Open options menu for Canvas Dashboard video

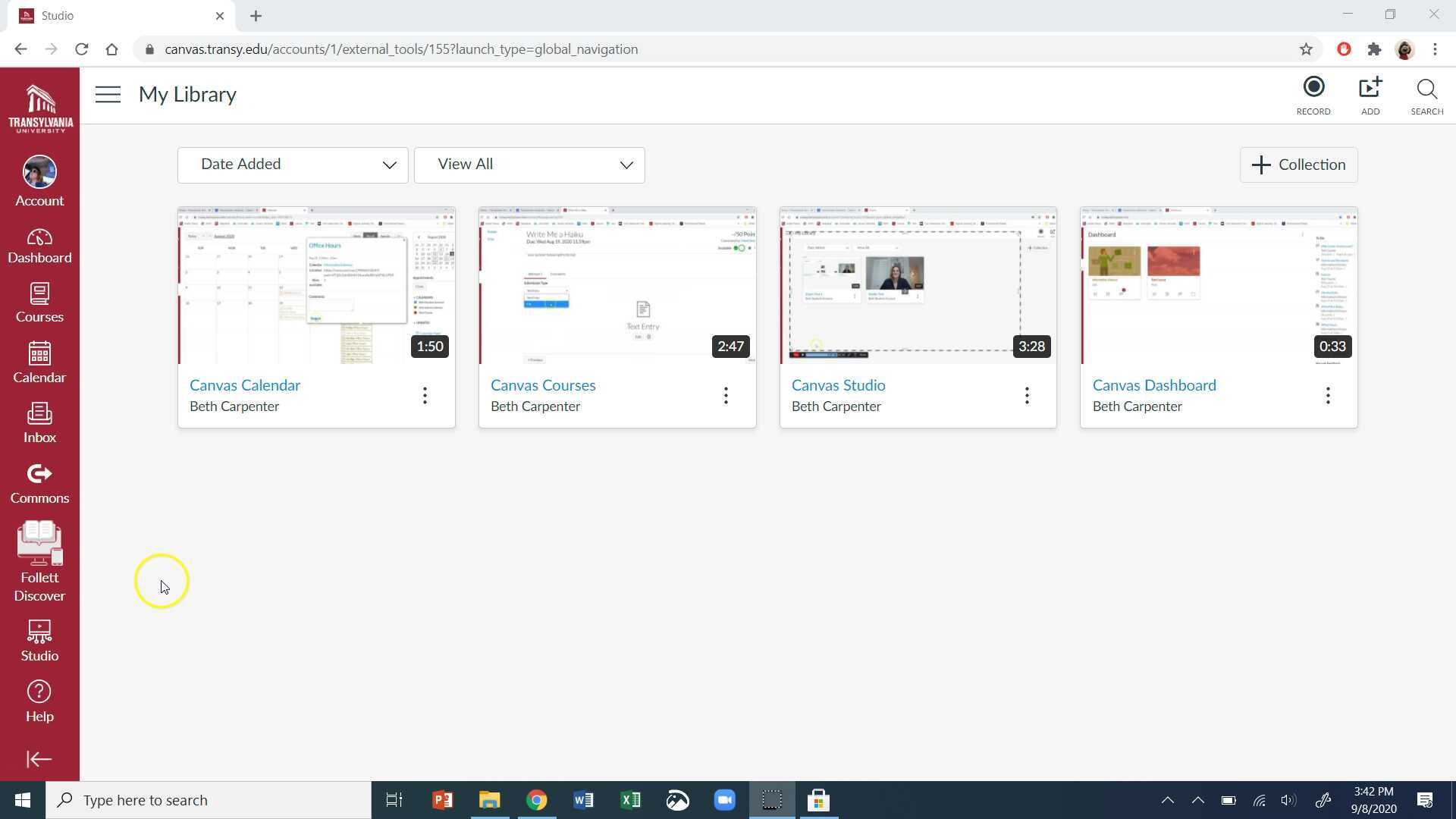click(1328, 395)
